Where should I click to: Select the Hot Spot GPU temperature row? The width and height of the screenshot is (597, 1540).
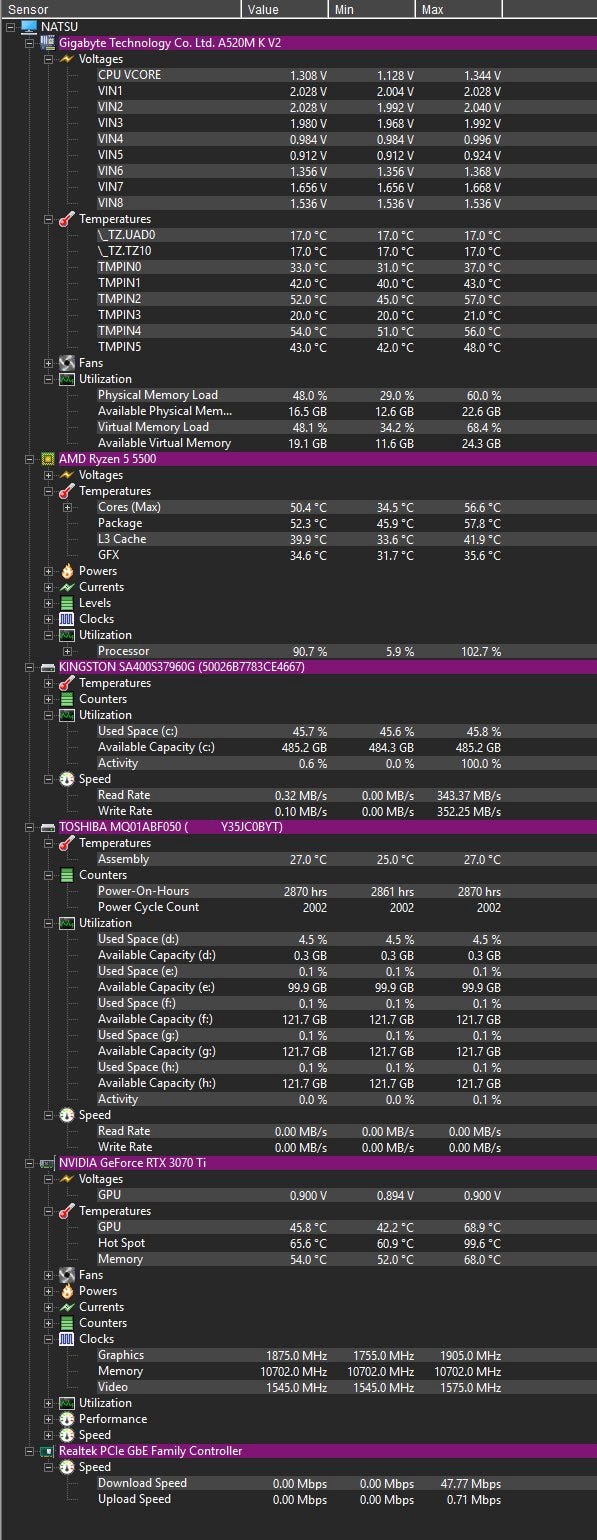(x=298, y=1243)
